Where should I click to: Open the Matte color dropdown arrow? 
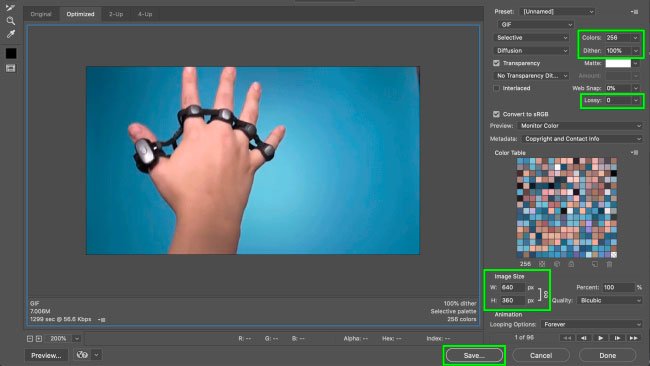[x=636, y=63]
